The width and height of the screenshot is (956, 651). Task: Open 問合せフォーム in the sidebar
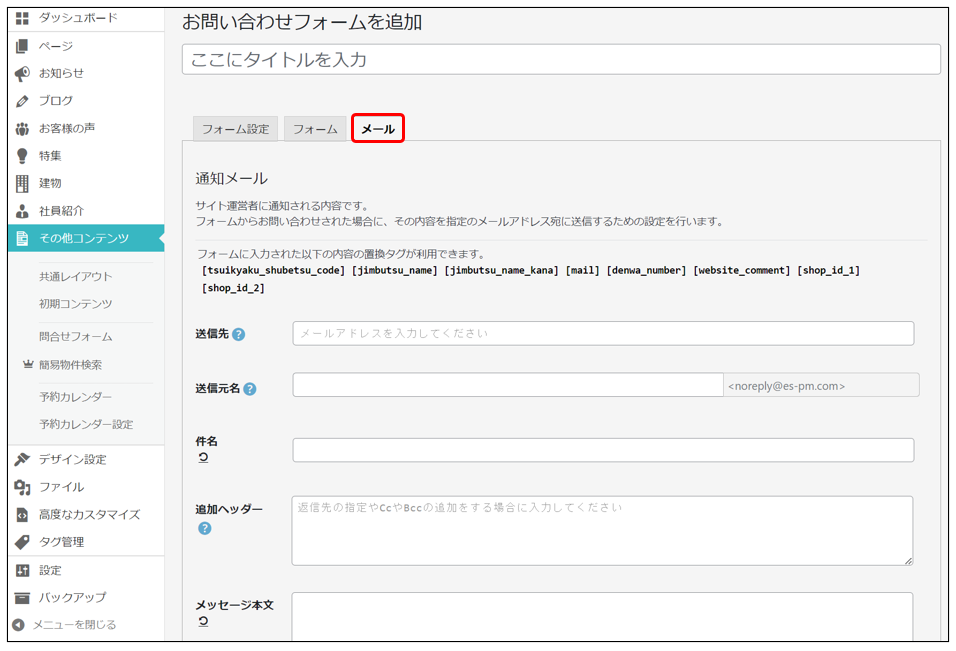point(76,337)
